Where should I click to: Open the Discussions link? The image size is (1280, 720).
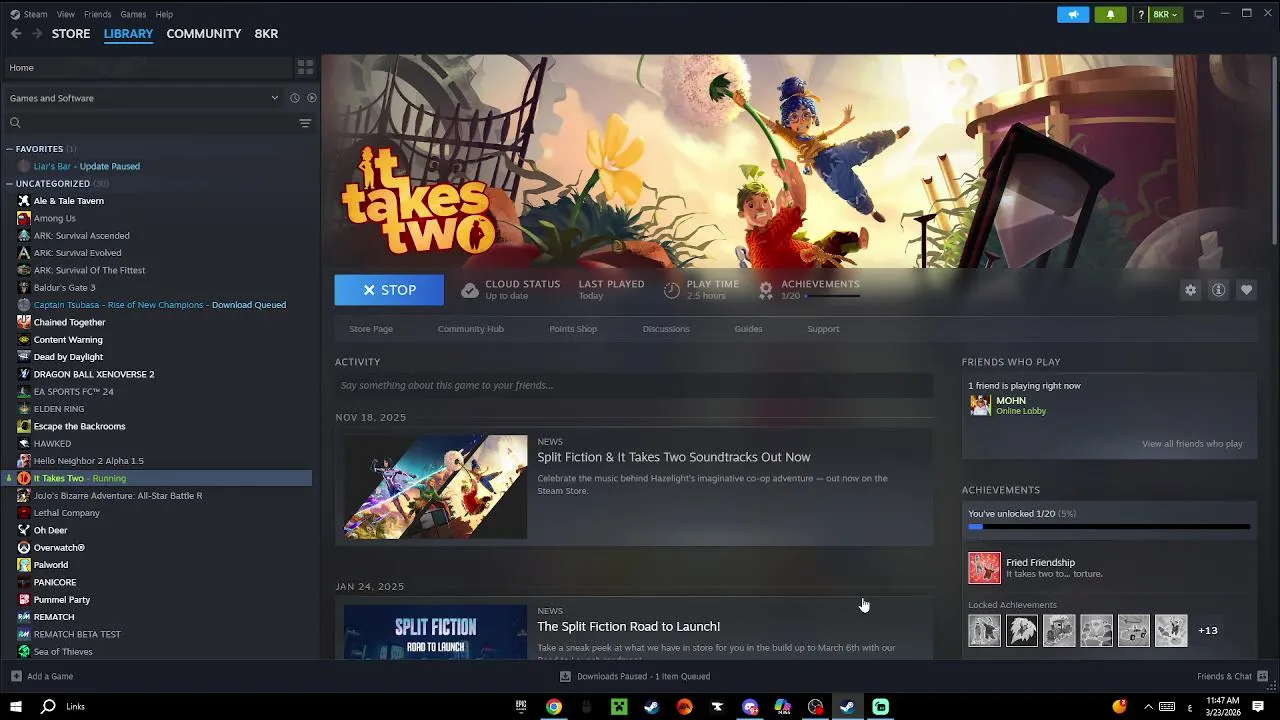(666, 329)
